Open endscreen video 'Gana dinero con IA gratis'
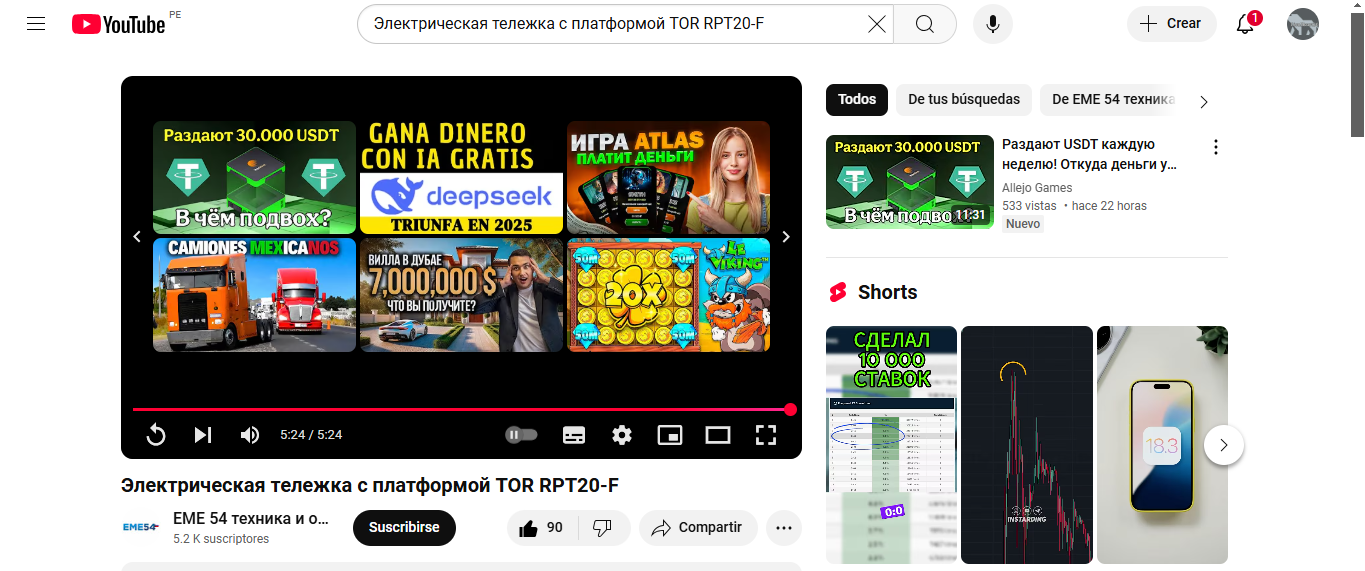Screen dimensions: 1365x571 461,177
